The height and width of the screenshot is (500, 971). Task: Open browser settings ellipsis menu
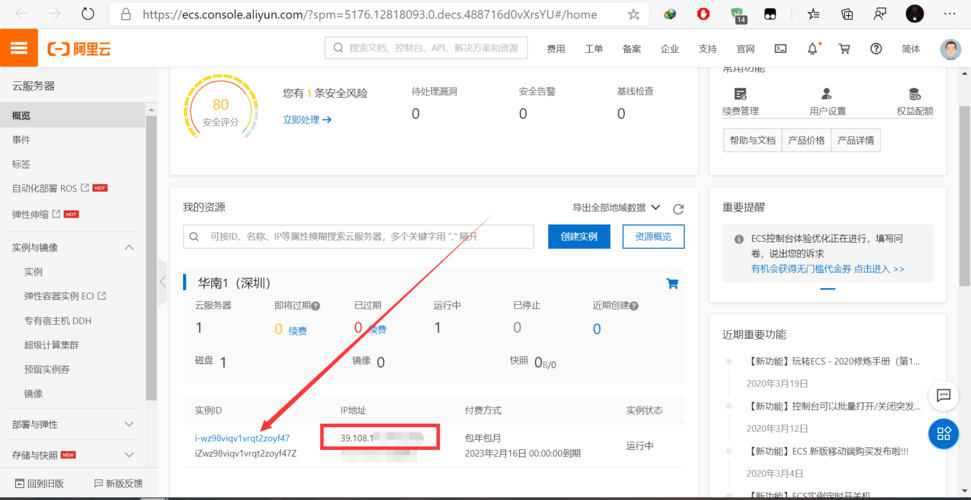(x=949, y=14)
